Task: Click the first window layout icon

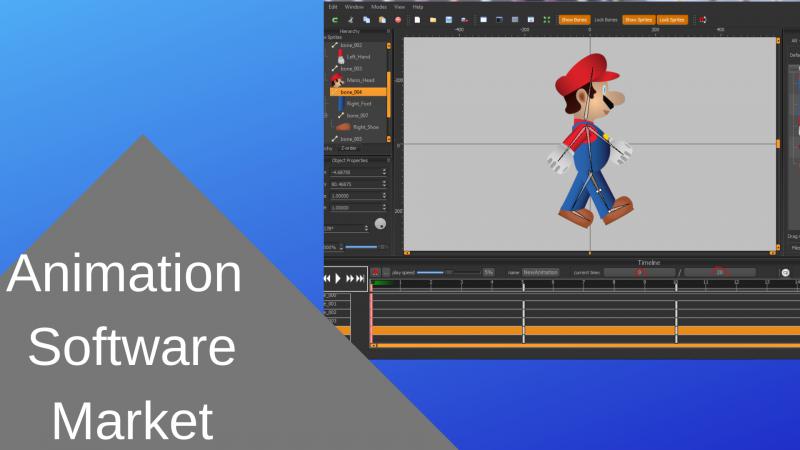Action: [x=484, y=20]
